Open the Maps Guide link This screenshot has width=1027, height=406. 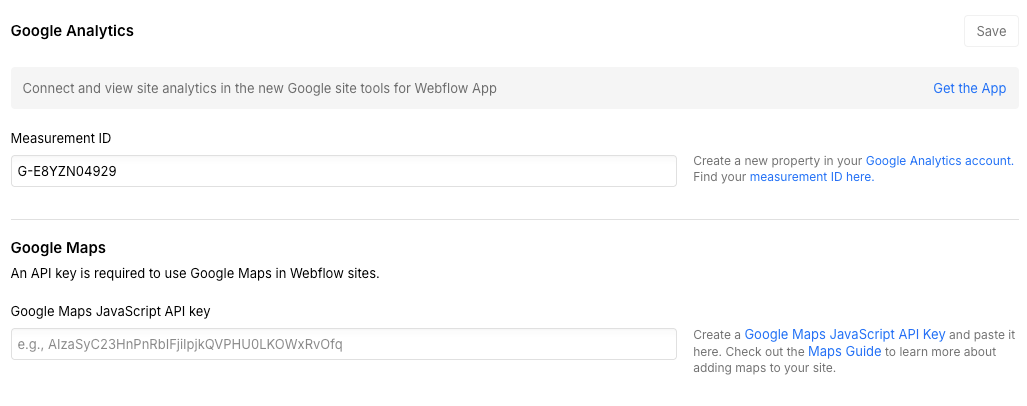[844, 351]
